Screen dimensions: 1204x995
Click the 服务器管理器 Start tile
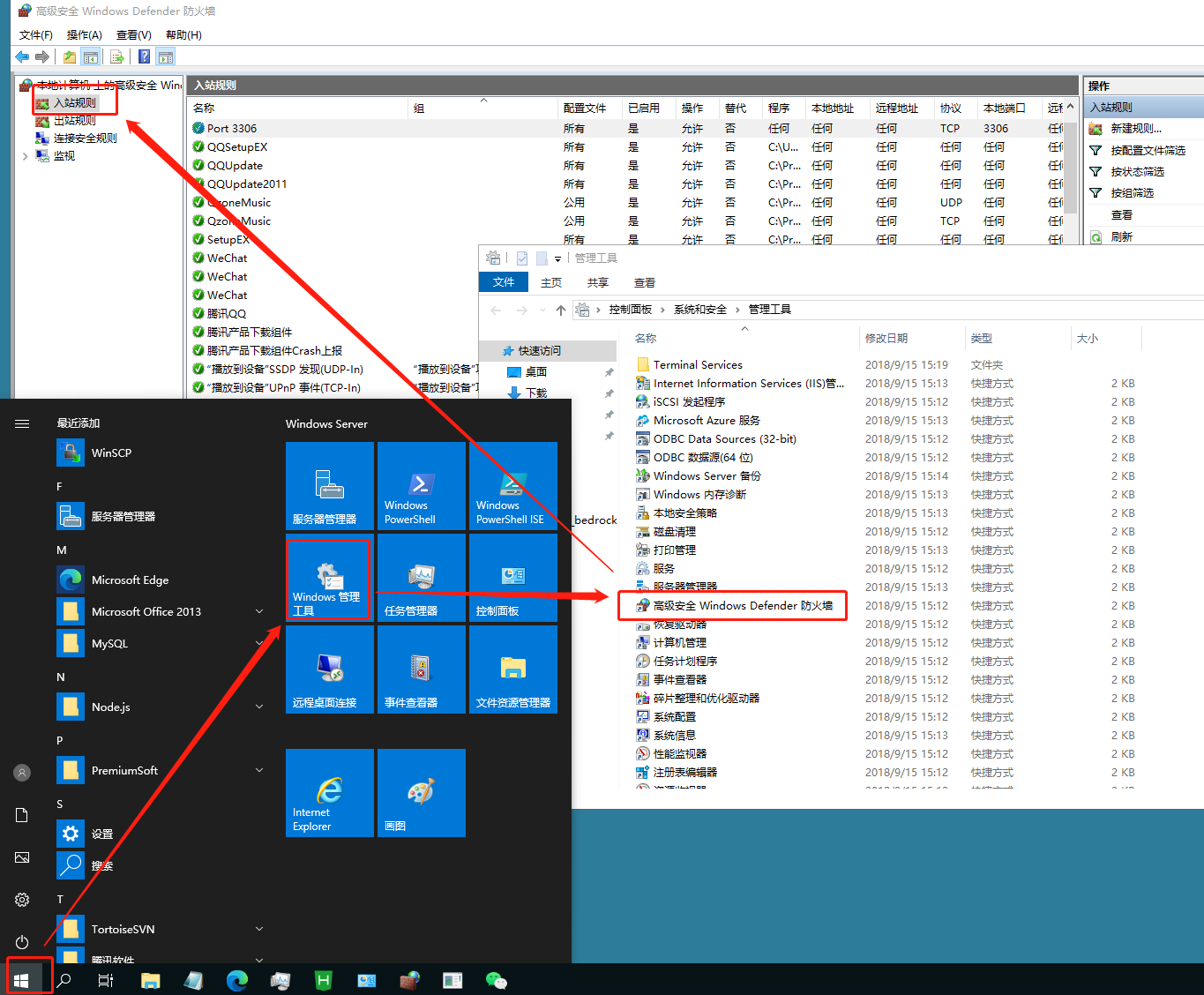[x=330, y=486]
